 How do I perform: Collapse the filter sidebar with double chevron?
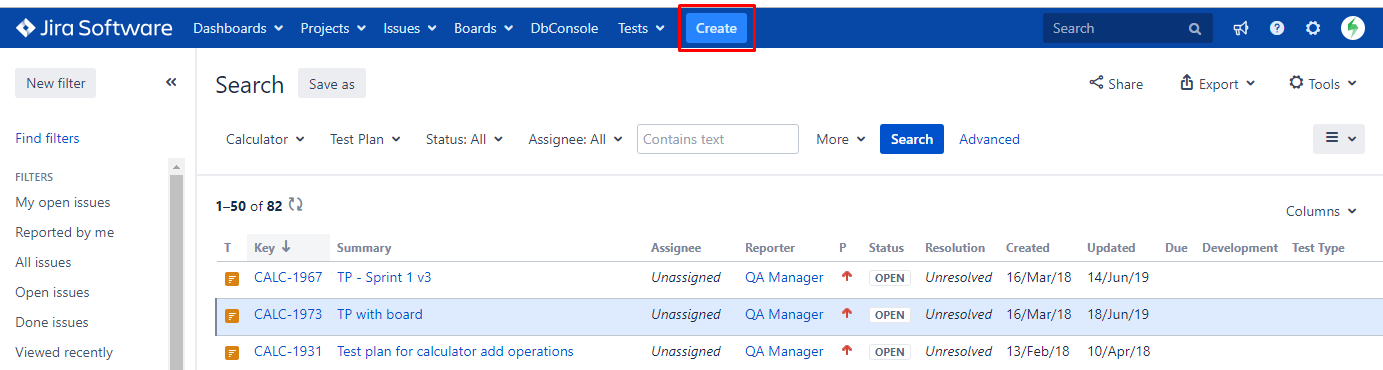171,83
